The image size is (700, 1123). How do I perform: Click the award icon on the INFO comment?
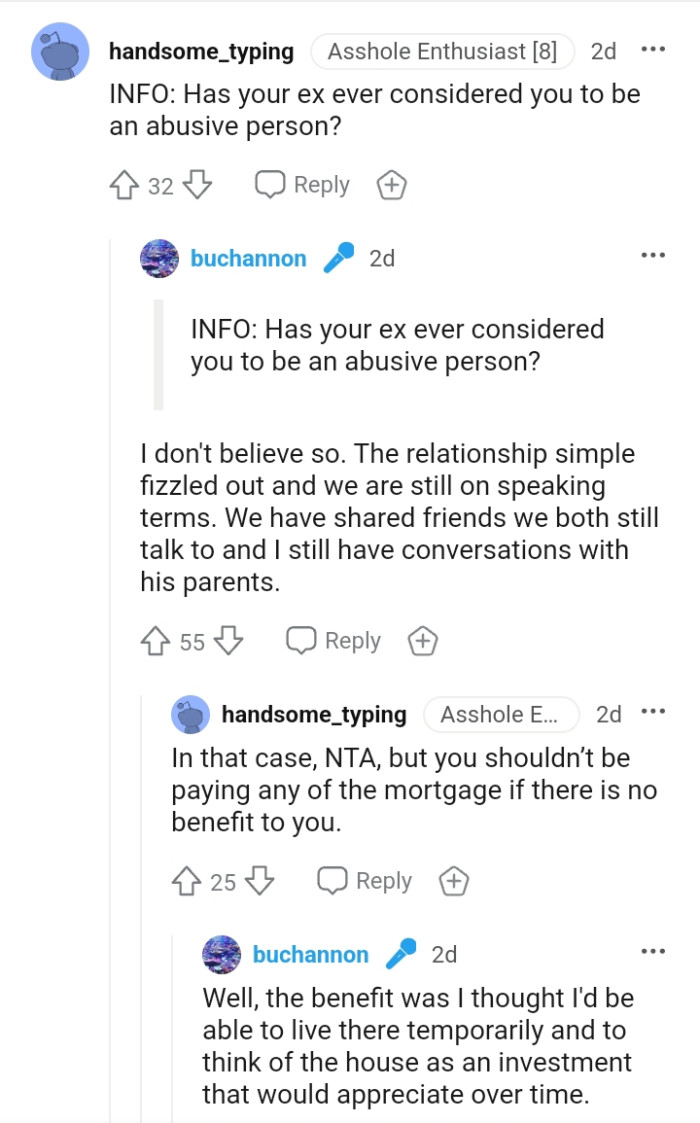point(391,184)
